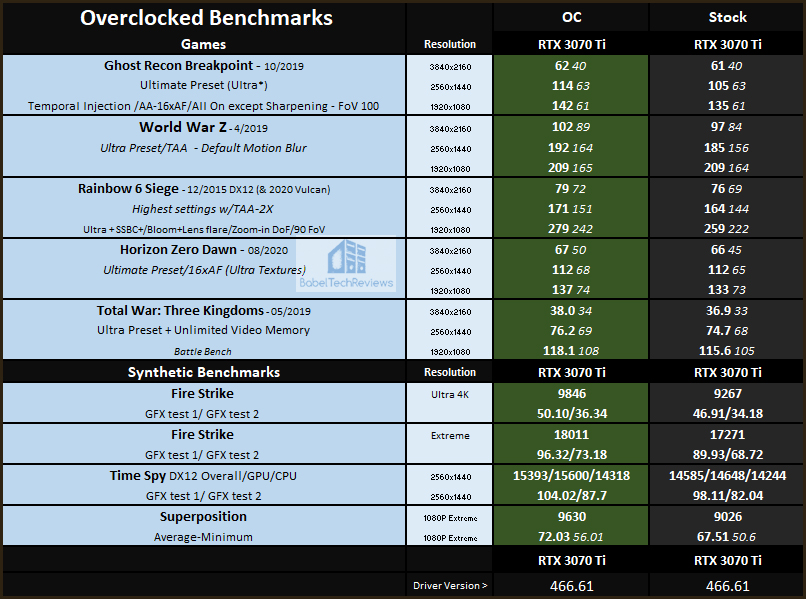
Task: Select "Ultra Preset/TAA - Default Motion Blur" text
Action: click(203, 148)
